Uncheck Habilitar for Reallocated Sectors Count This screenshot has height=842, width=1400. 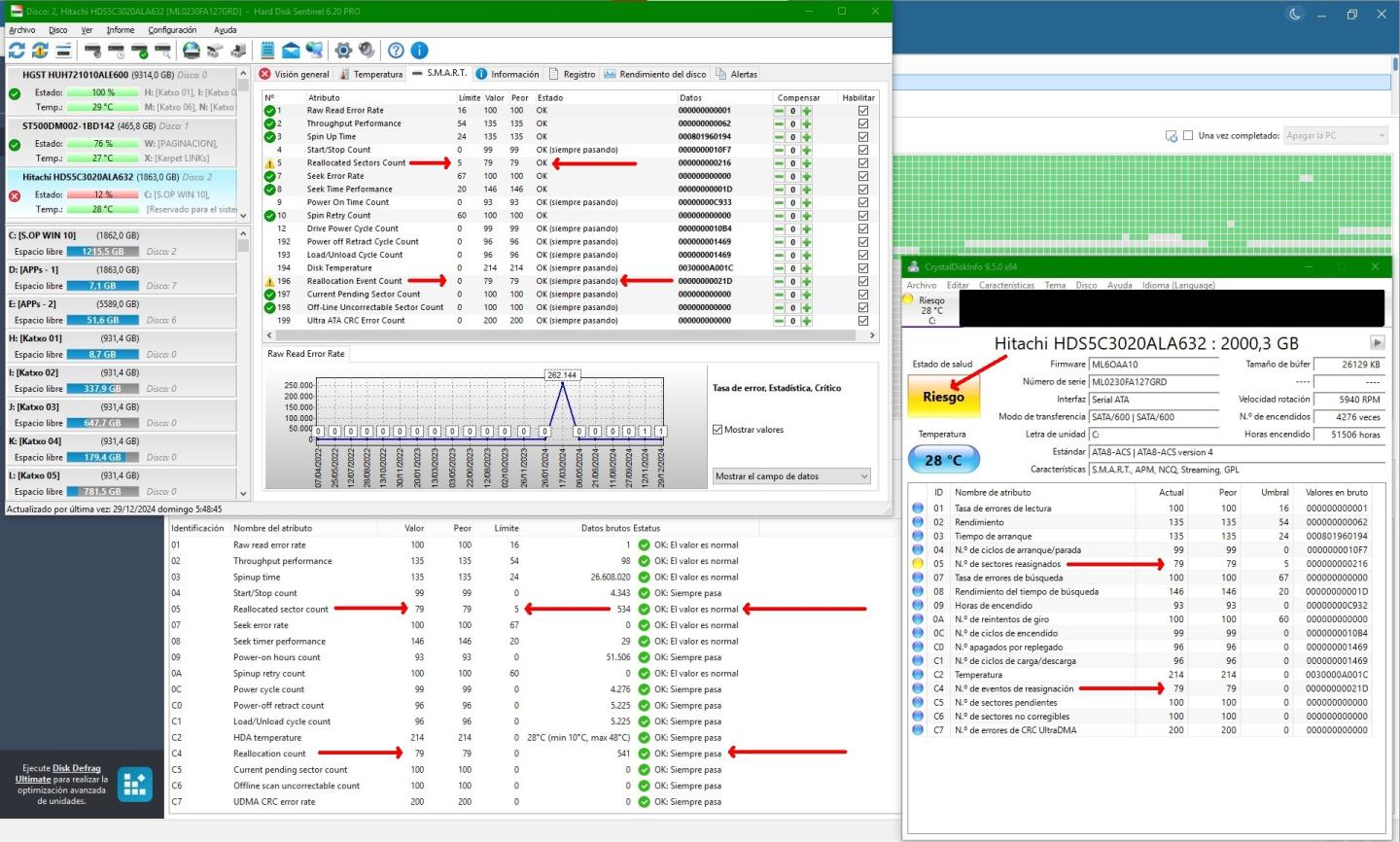point(863,163)
